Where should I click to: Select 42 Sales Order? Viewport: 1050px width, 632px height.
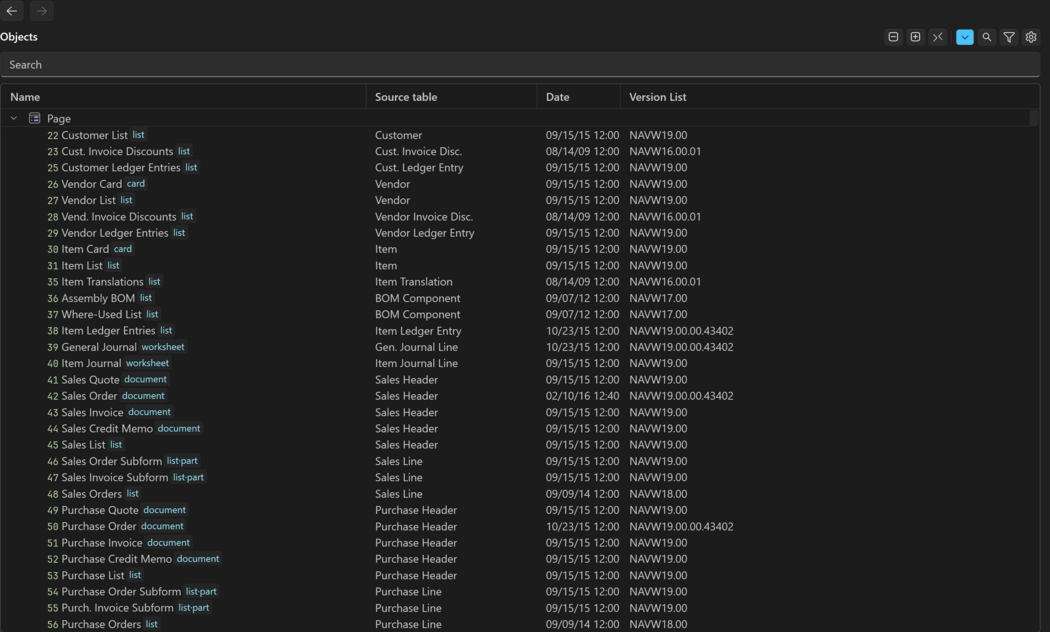point(82,396)
